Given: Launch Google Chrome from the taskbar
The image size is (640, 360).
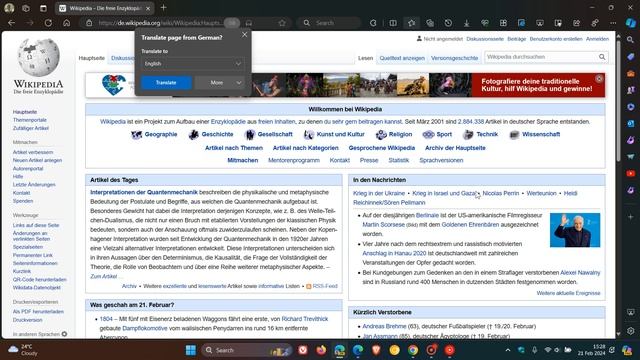Looking at the screenshot, I should 413,350.
